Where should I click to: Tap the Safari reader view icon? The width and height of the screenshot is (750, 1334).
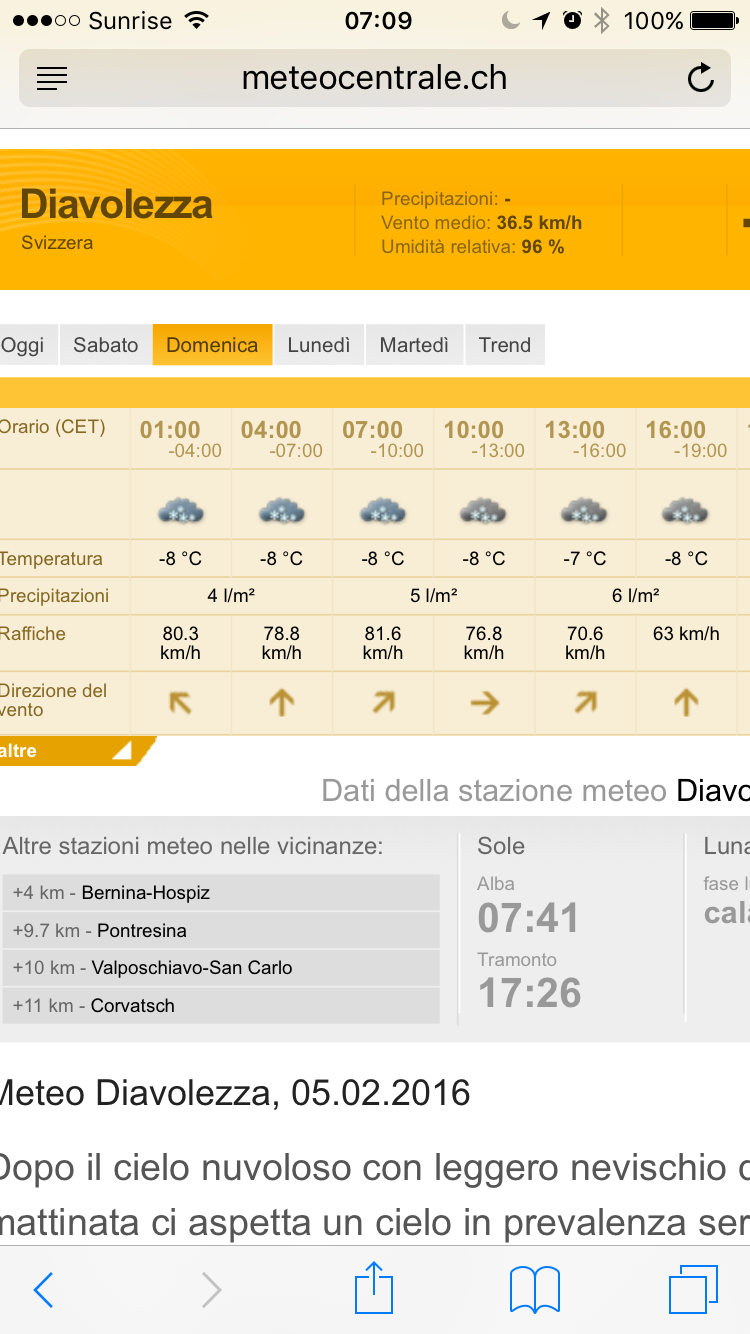52,79
